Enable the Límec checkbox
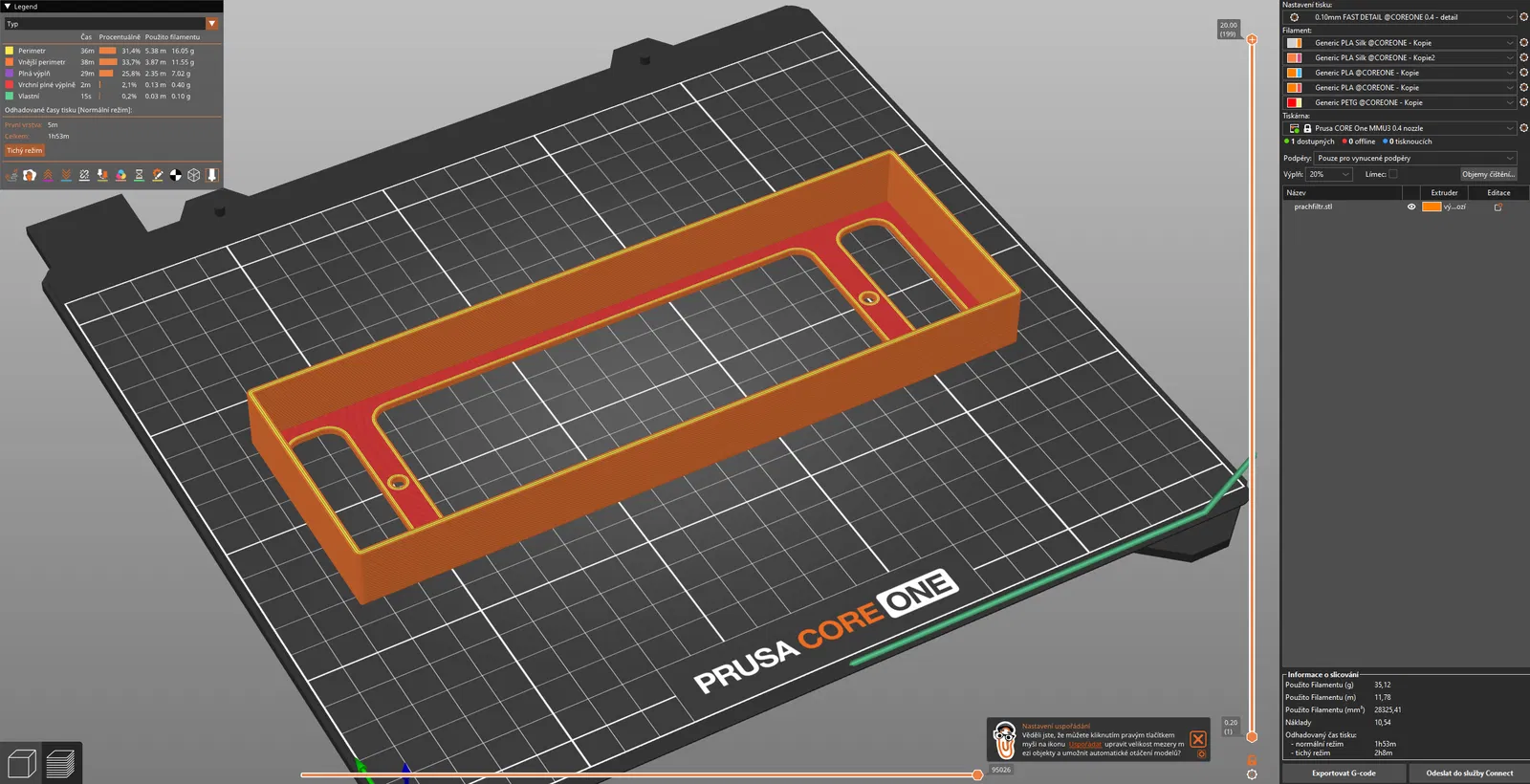Image resolution: width=1530 pixels, height=784 pixels. (1393, 174)
